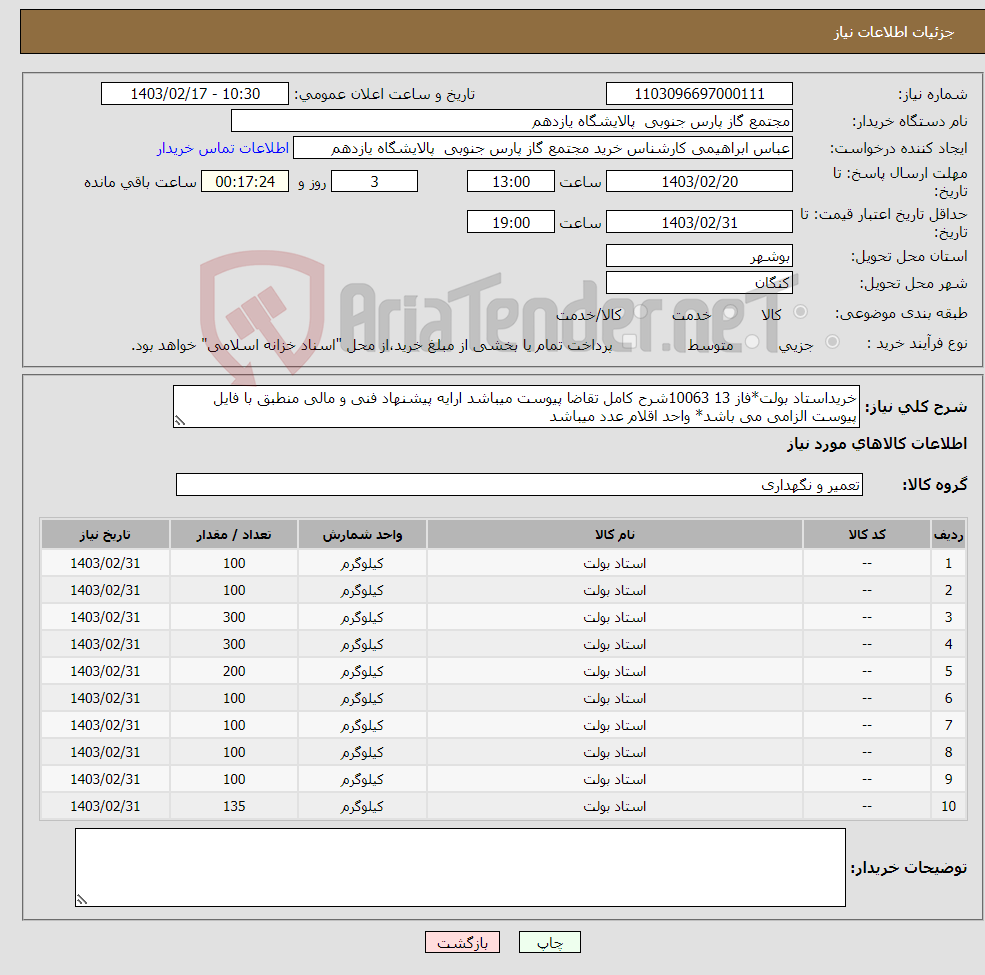Screen dimensions: 985x975
Task: Click the need date in row 6
Action: [105, 699]
